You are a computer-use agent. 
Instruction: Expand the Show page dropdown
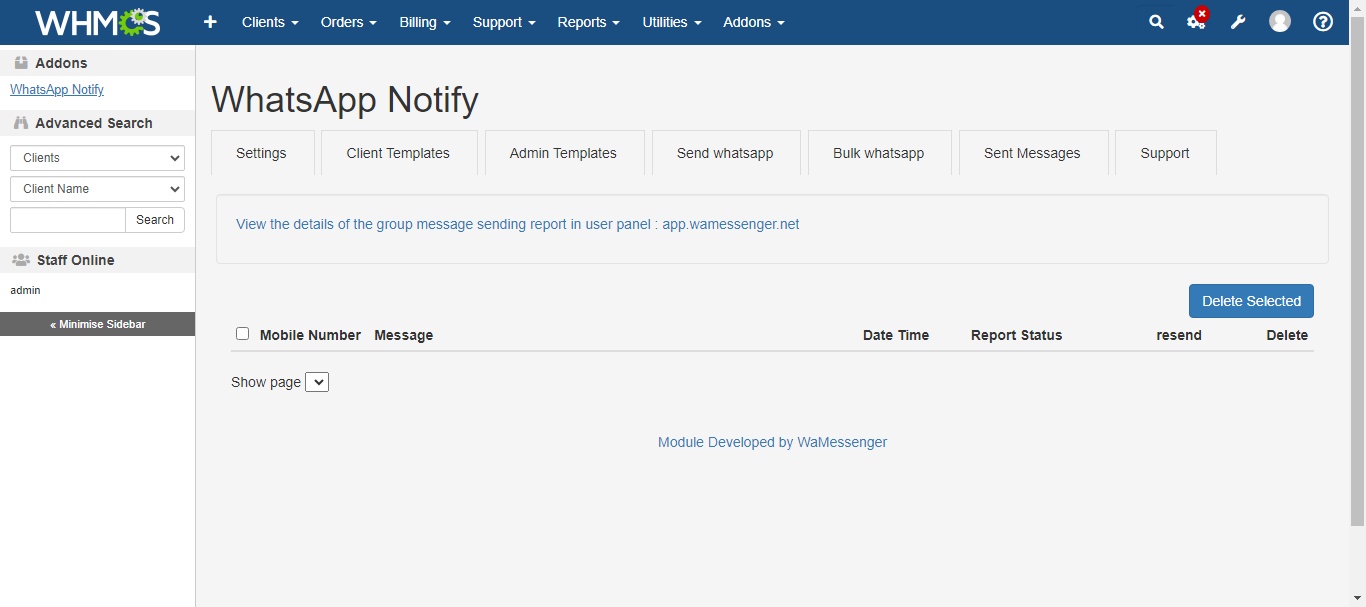pyautogui.click(x=317, y=382)
